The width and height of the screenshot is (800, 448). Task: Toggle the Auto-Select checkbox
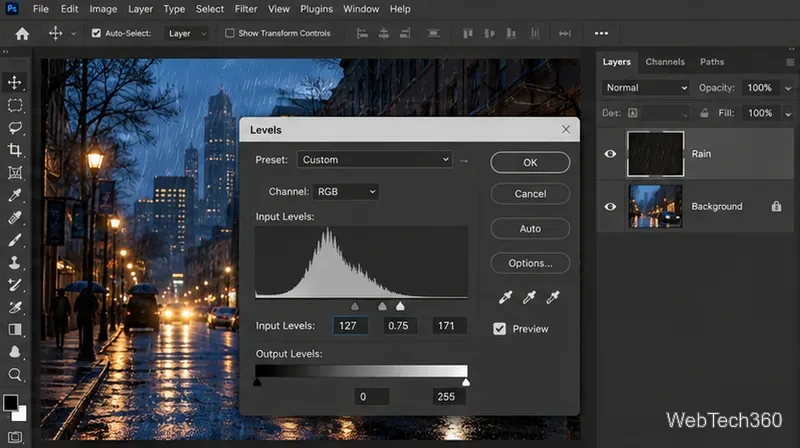96,33
